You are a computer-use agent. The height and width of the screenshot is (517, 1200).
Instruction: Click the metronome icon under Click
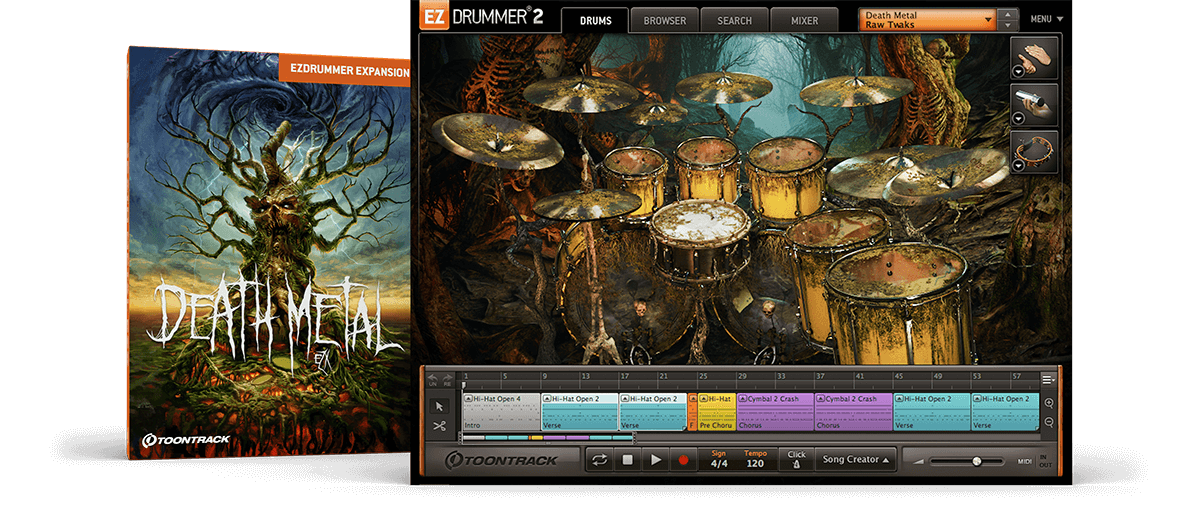coord(796,465)
